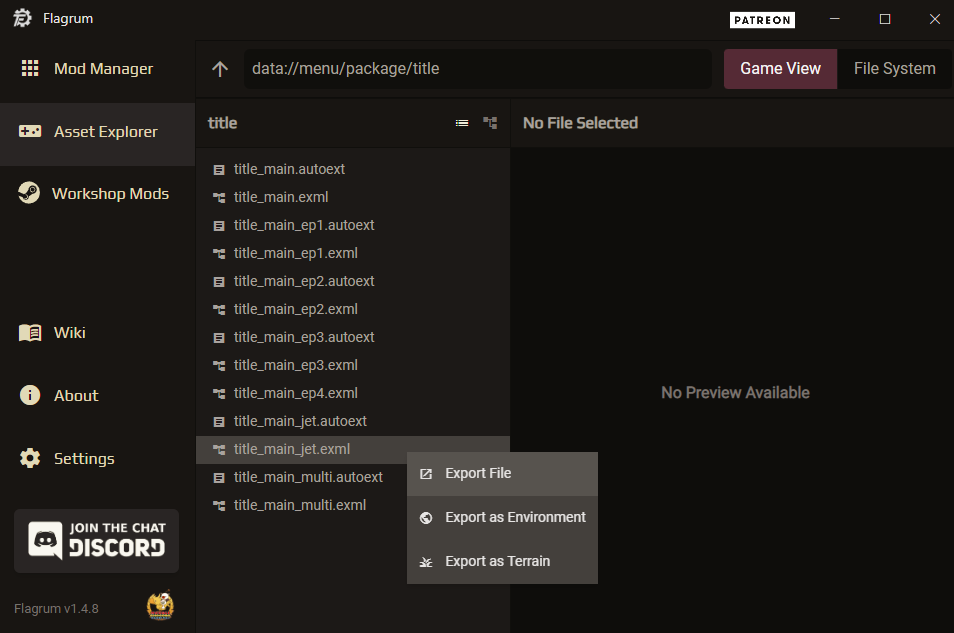
Task: Open Workshop Mods
Action: point(97,194)
